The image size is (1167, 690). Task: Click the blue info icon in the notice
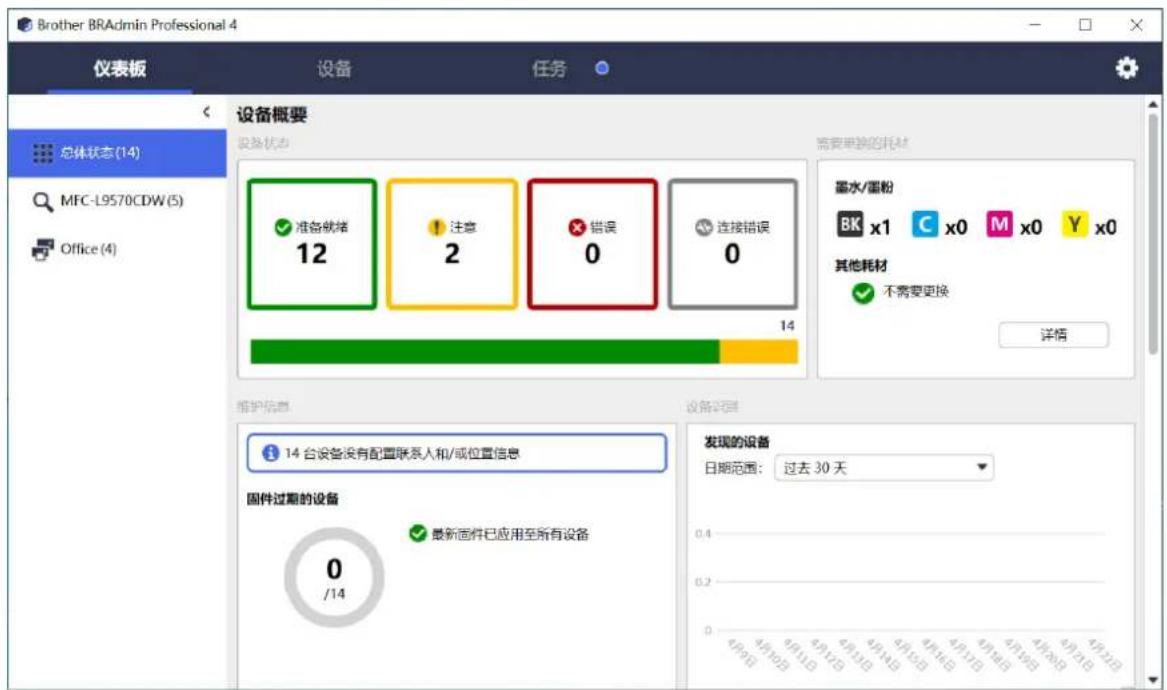click(271, 453)
